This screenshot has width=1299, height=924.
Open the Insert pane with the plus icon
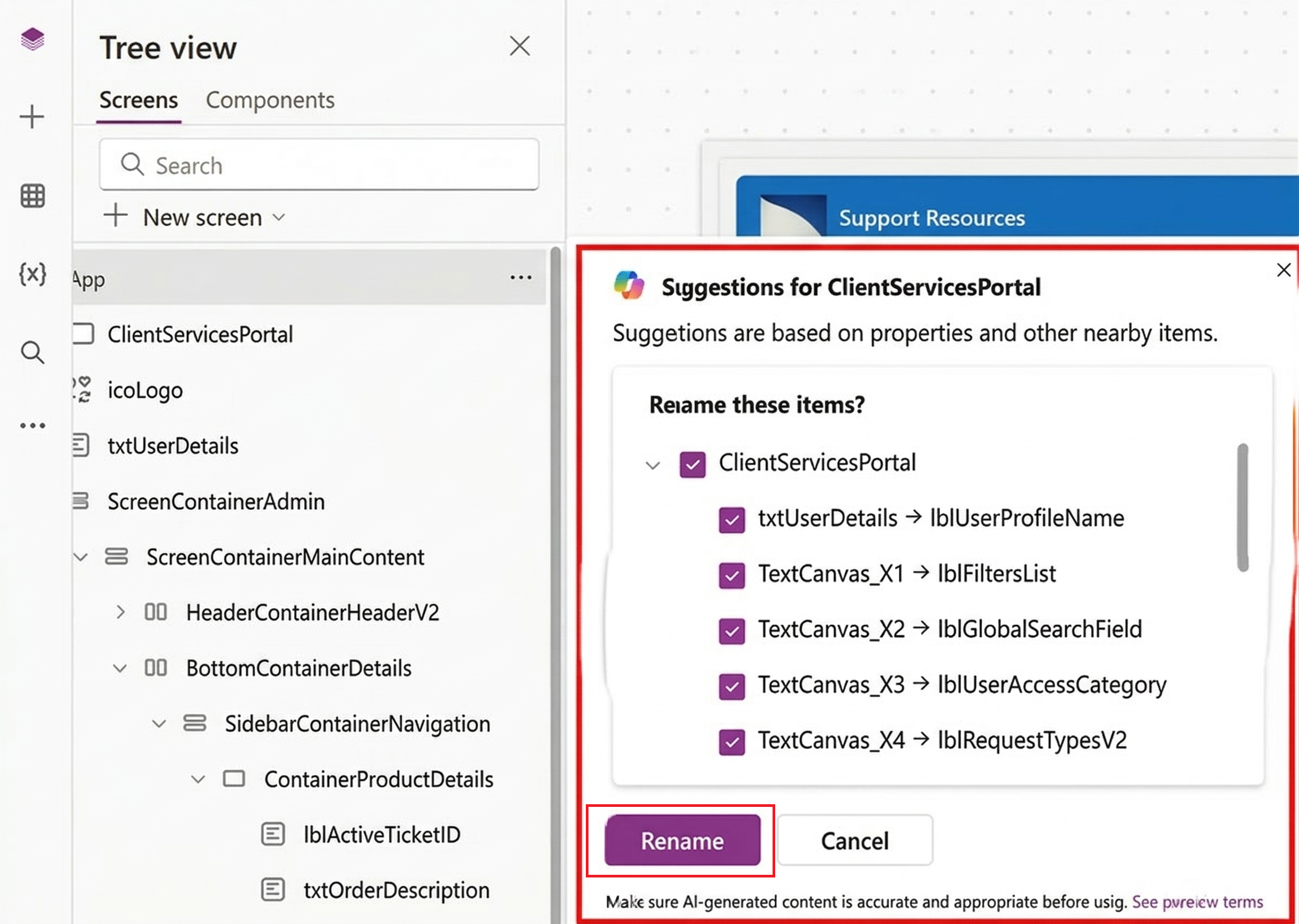[x=32, y=117]
